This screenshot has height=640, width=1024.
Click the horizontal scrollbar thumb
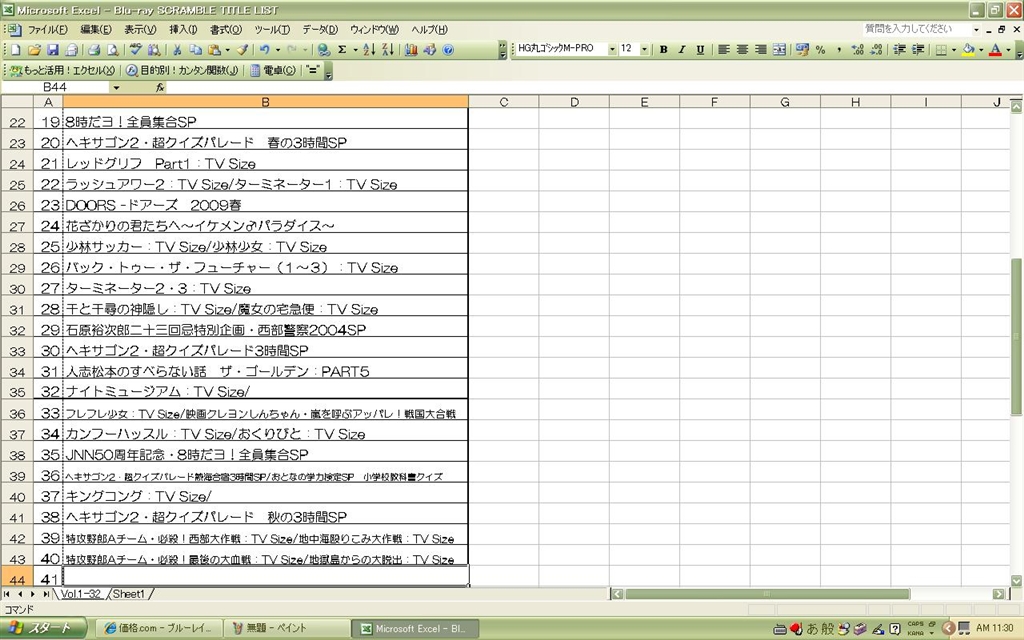pyautogui.click(x=767, y=594)
